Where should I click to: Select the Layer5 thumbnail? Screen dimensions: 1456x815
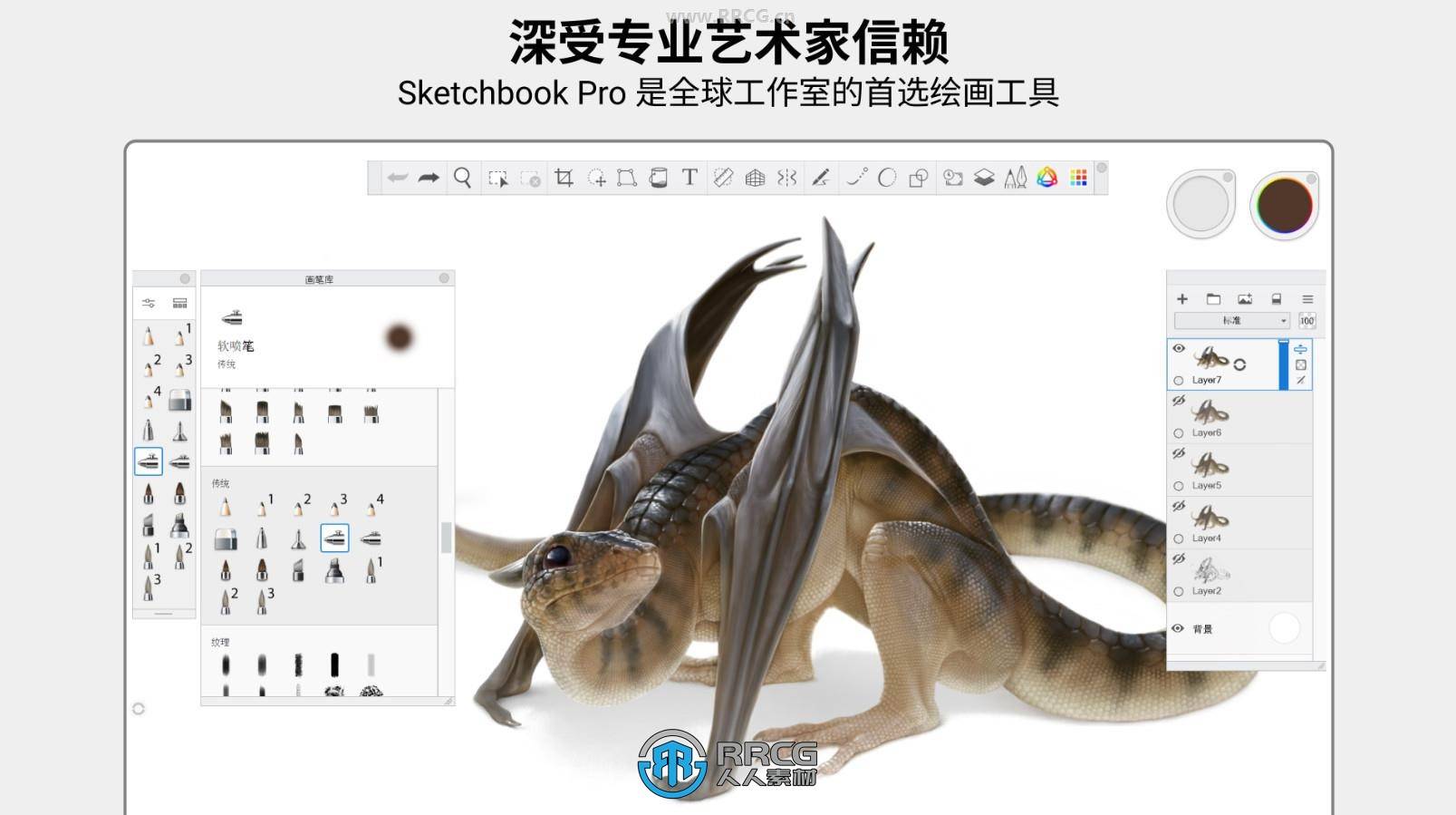(1210, 464)
